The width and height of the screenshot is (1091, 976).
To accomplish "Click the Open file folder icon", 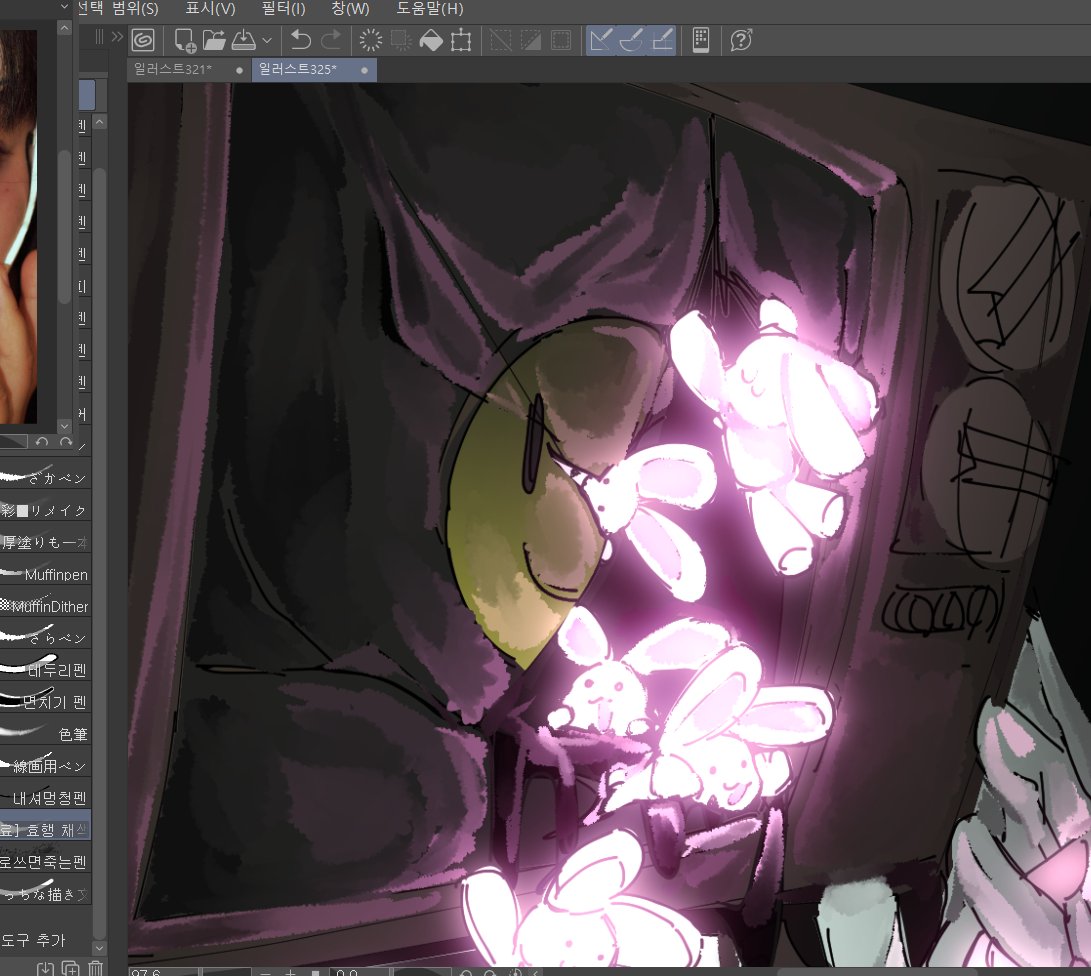I will click(214, 40).
